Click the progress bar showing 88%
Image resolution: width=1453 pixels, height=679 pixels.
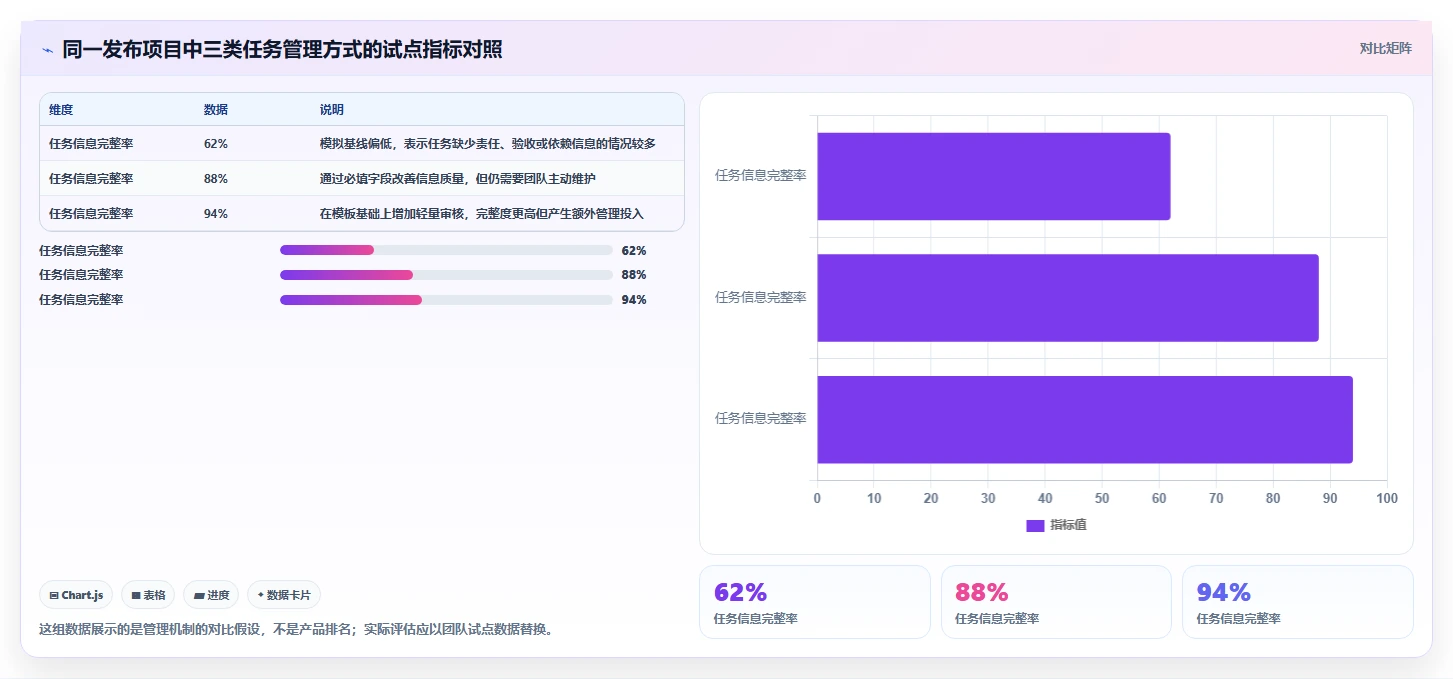pyautogui.click(x=446, y=275)
